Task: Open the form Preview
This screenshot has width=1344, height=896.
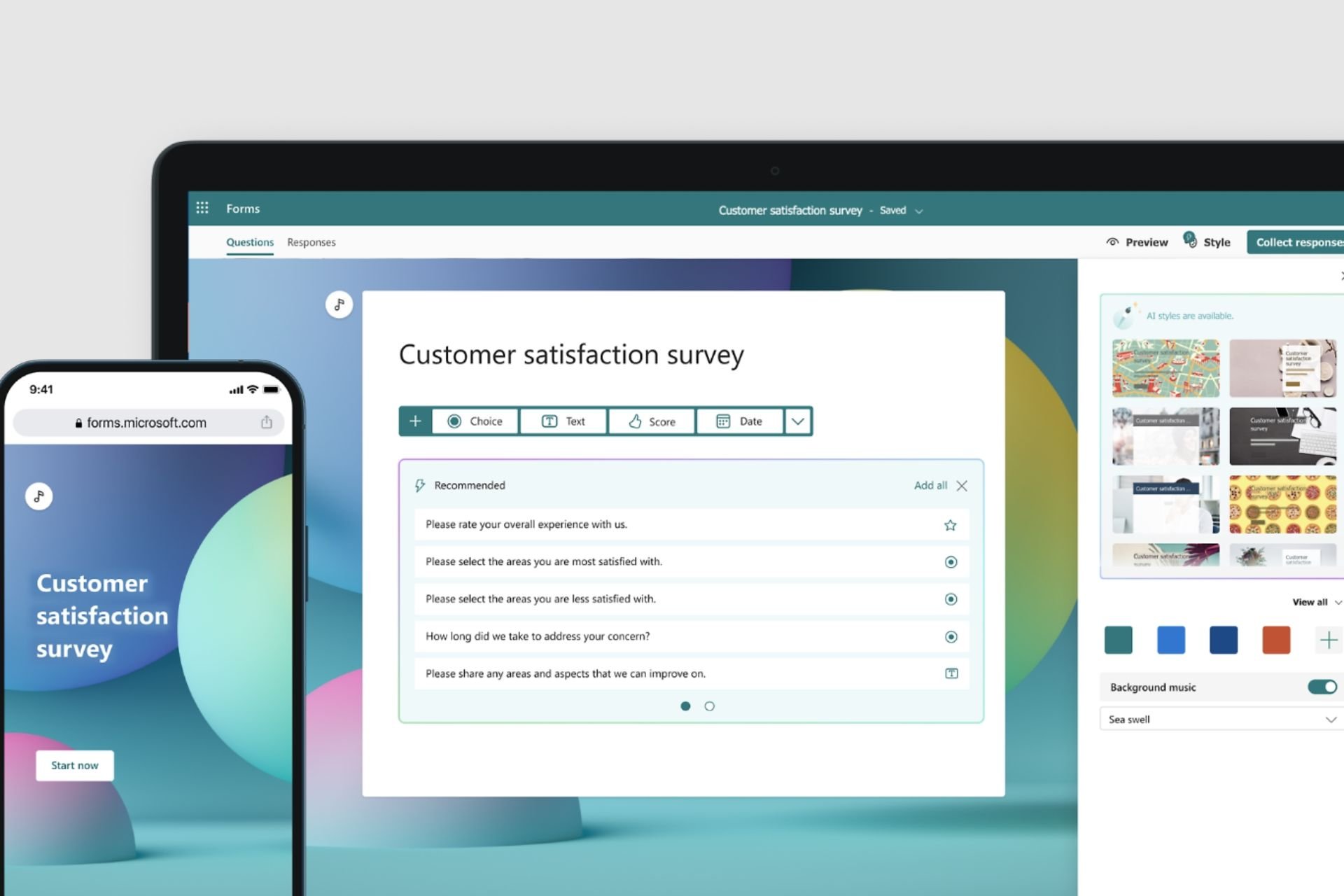Action: point(1137,242)
